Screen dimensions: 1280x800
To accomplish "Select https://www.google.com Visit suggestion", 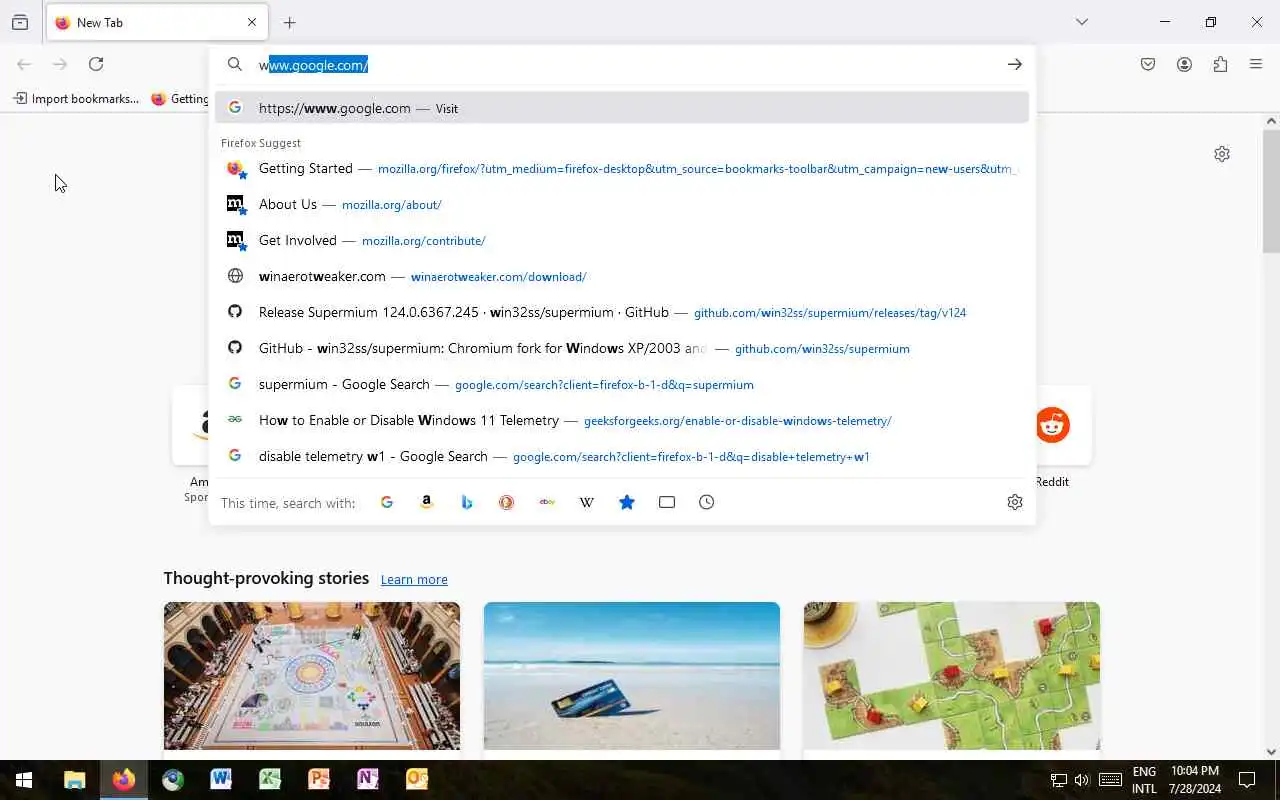I will click(x=622, y=108).
